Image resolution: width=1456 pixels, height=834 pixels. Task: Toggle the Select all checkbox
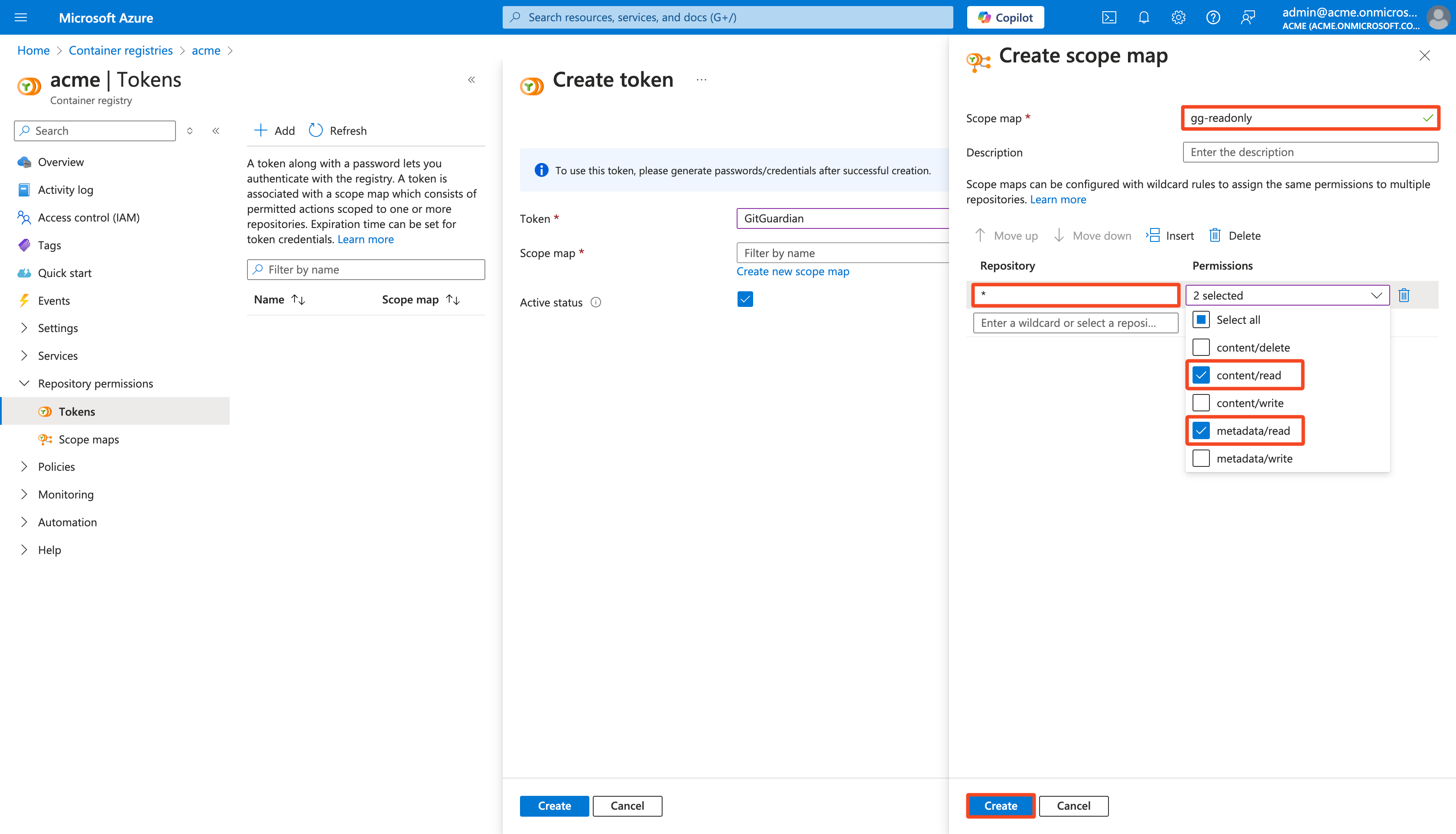point(1201,319)
